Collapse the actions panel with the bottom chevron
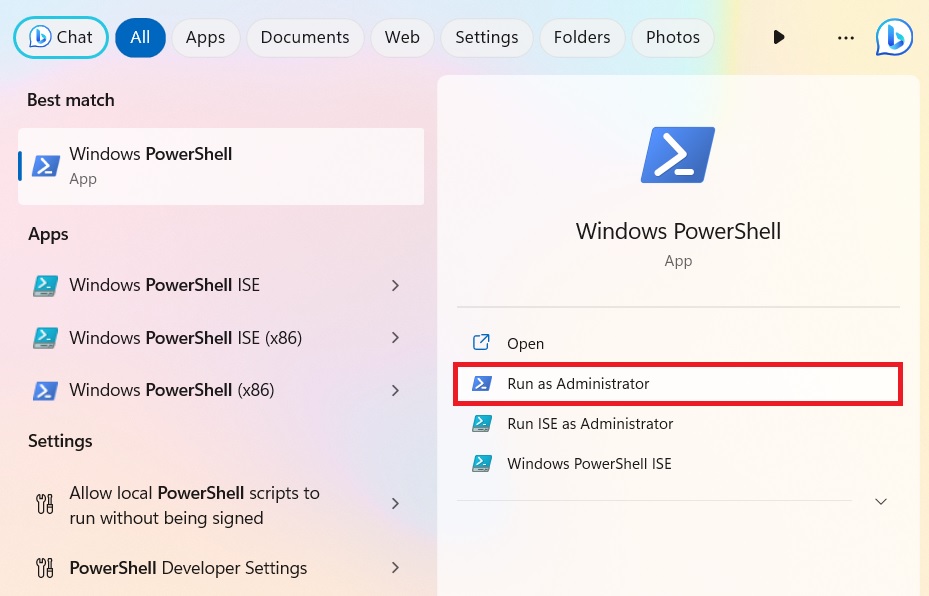The image size is (929, 596). tap(880, 501)
